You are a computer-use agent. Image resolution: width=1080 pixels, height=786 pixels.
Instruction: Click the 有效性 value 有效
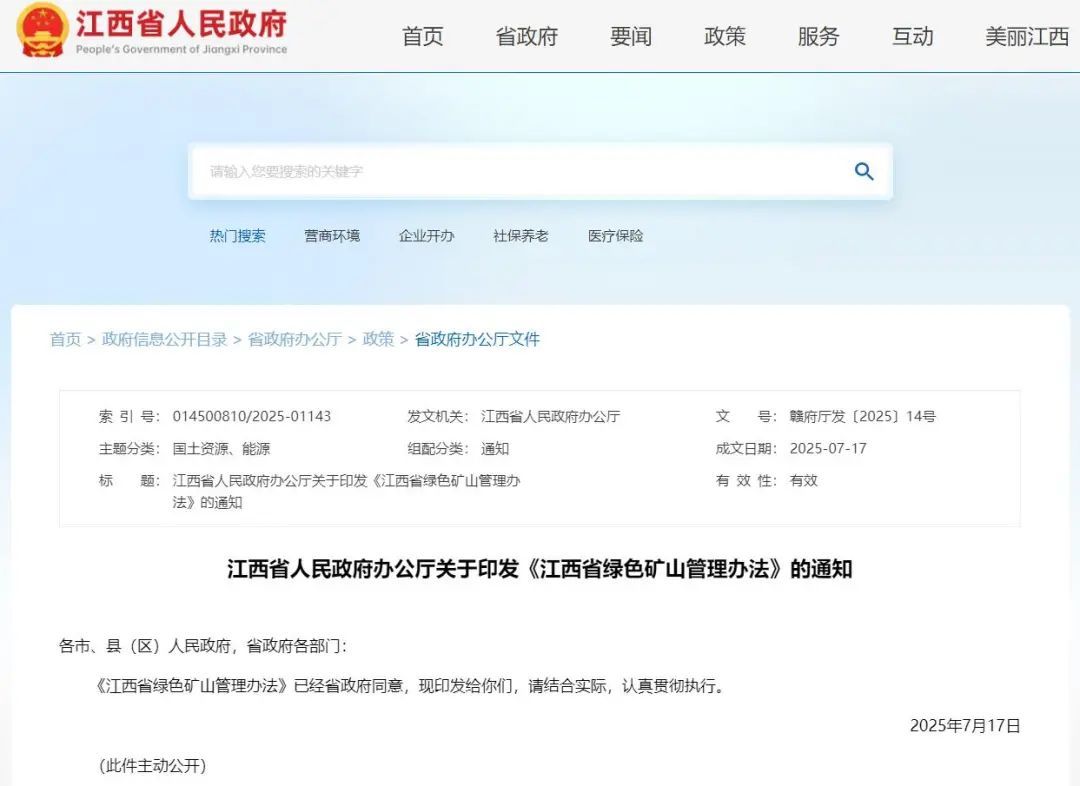803,481
